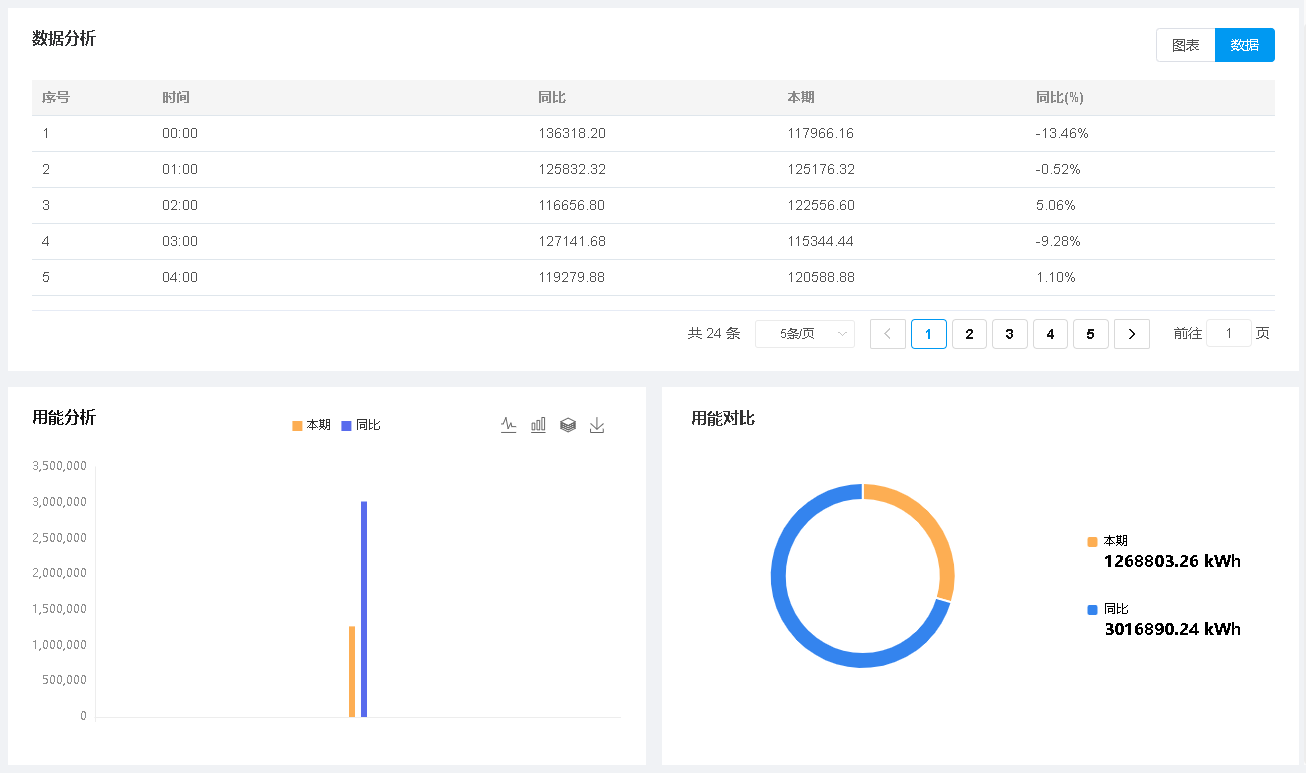Toggle 本期 series in bar chart legend
Image resolution: width=1306 pixels, height=773 pixels.
(311, 425)
